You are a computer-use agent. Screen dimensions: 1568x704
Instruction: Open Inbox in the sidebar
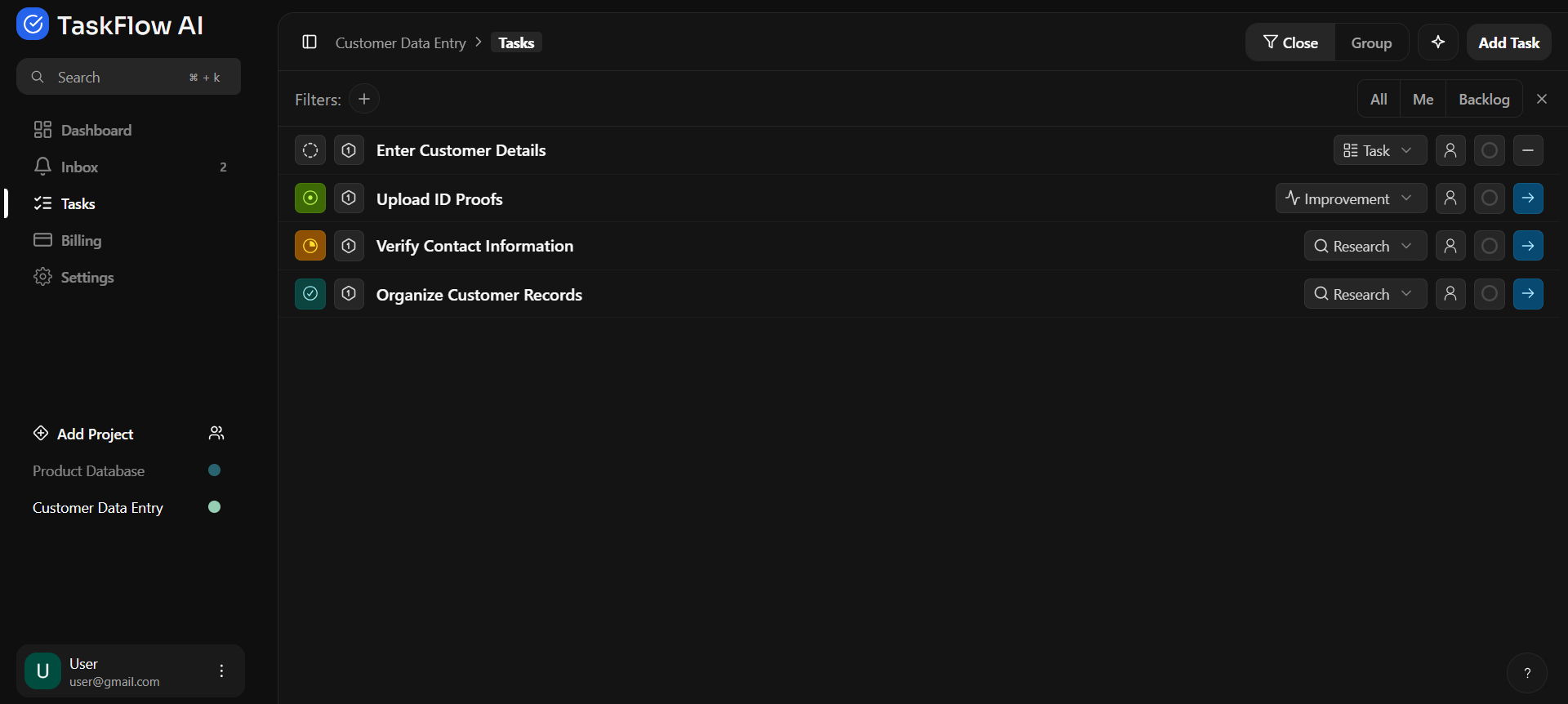[x=79, y=167]
